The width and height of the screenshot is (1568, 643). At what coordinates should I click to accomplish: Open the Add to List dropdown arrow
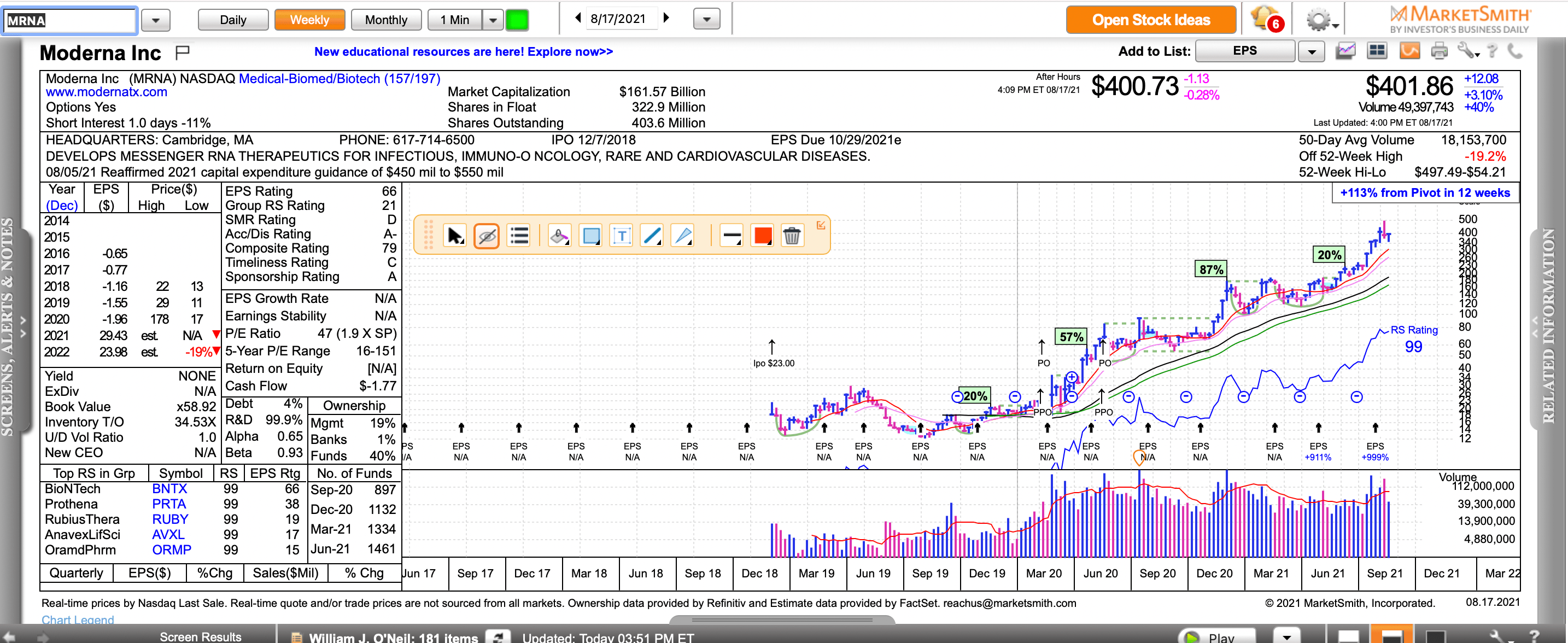coord(1312,52)
